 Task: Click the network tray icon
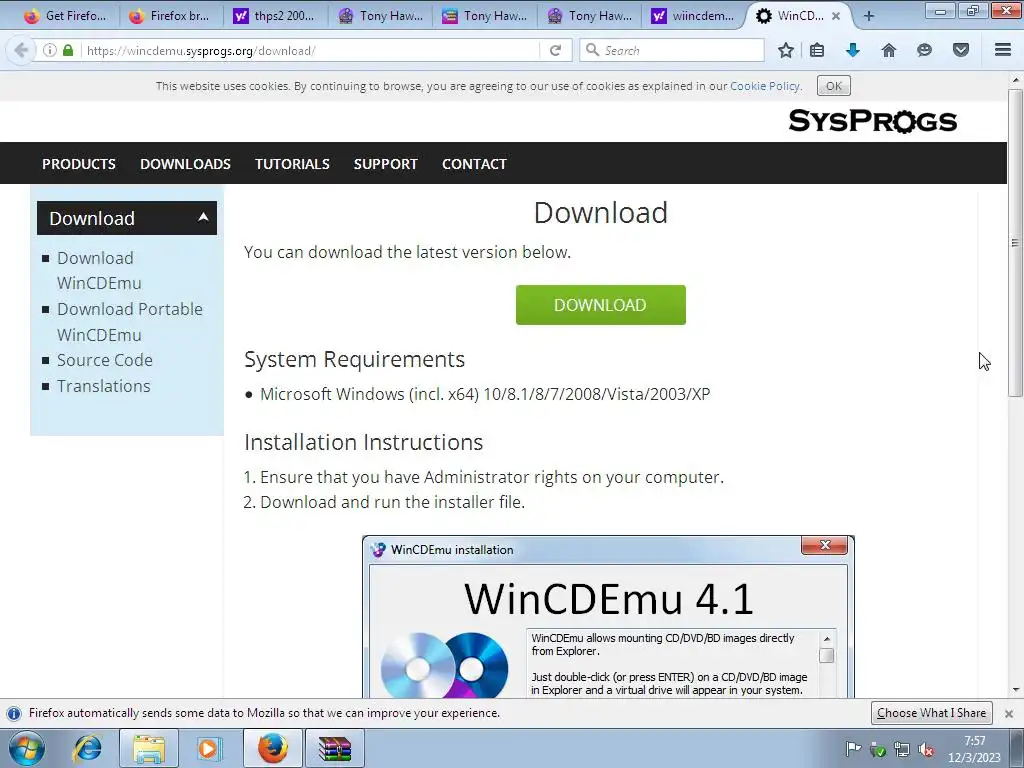[902, 750]
